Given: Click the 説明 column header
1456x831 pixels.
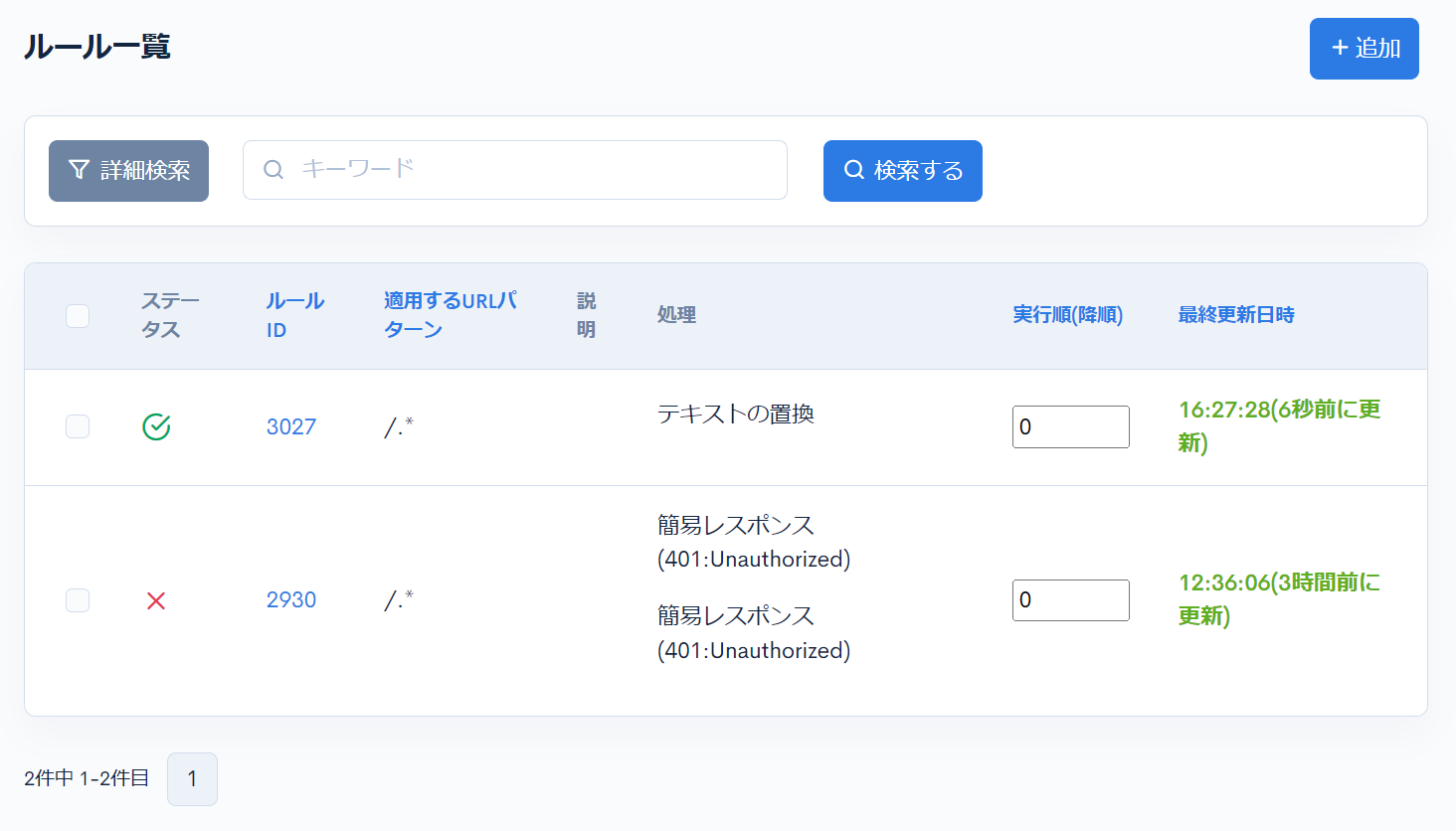Looking at the screenshot, I should 587,315.
